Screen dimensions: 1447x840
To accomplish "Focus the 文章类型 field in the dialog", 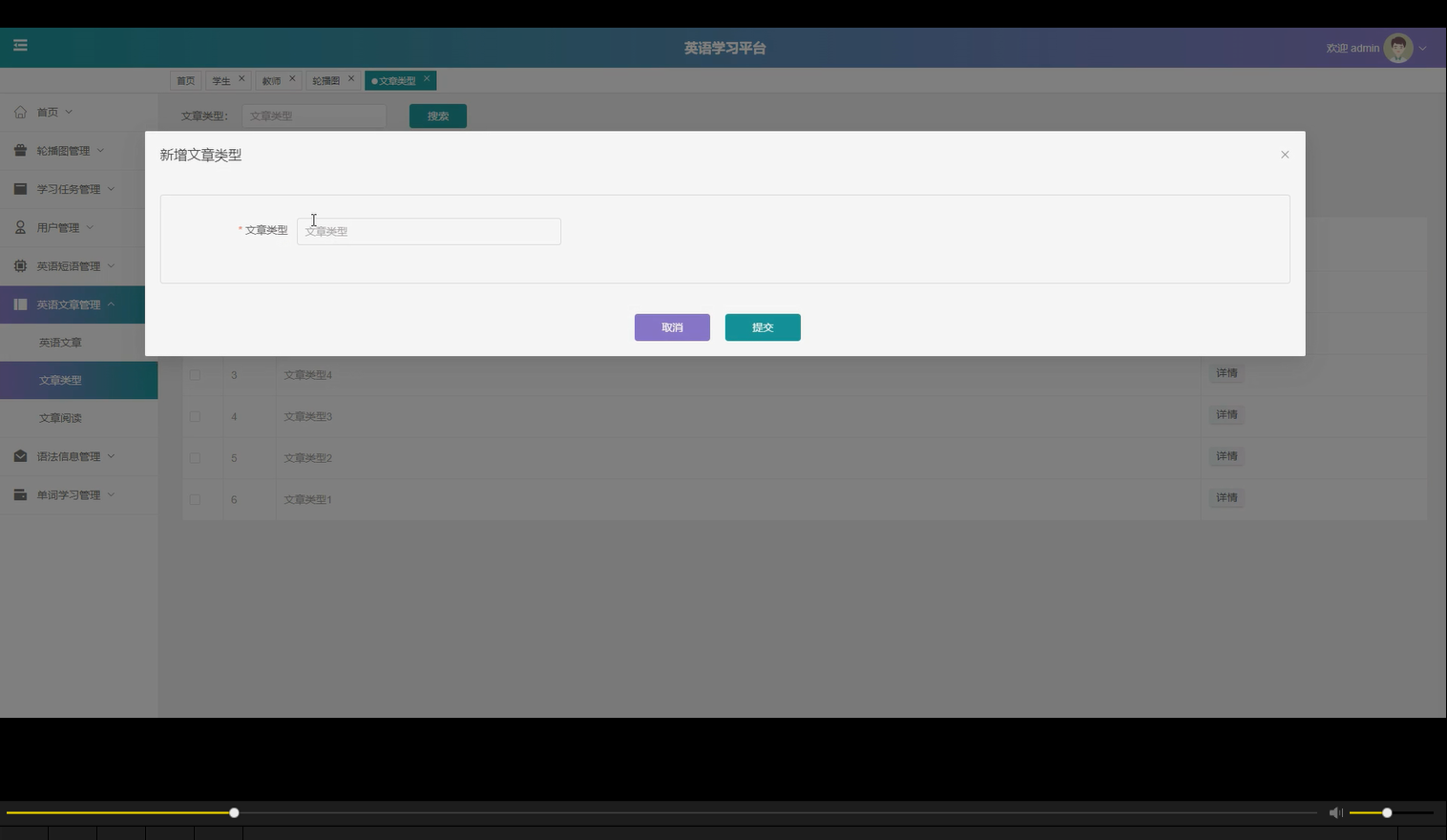I will (x=429, y=231).
